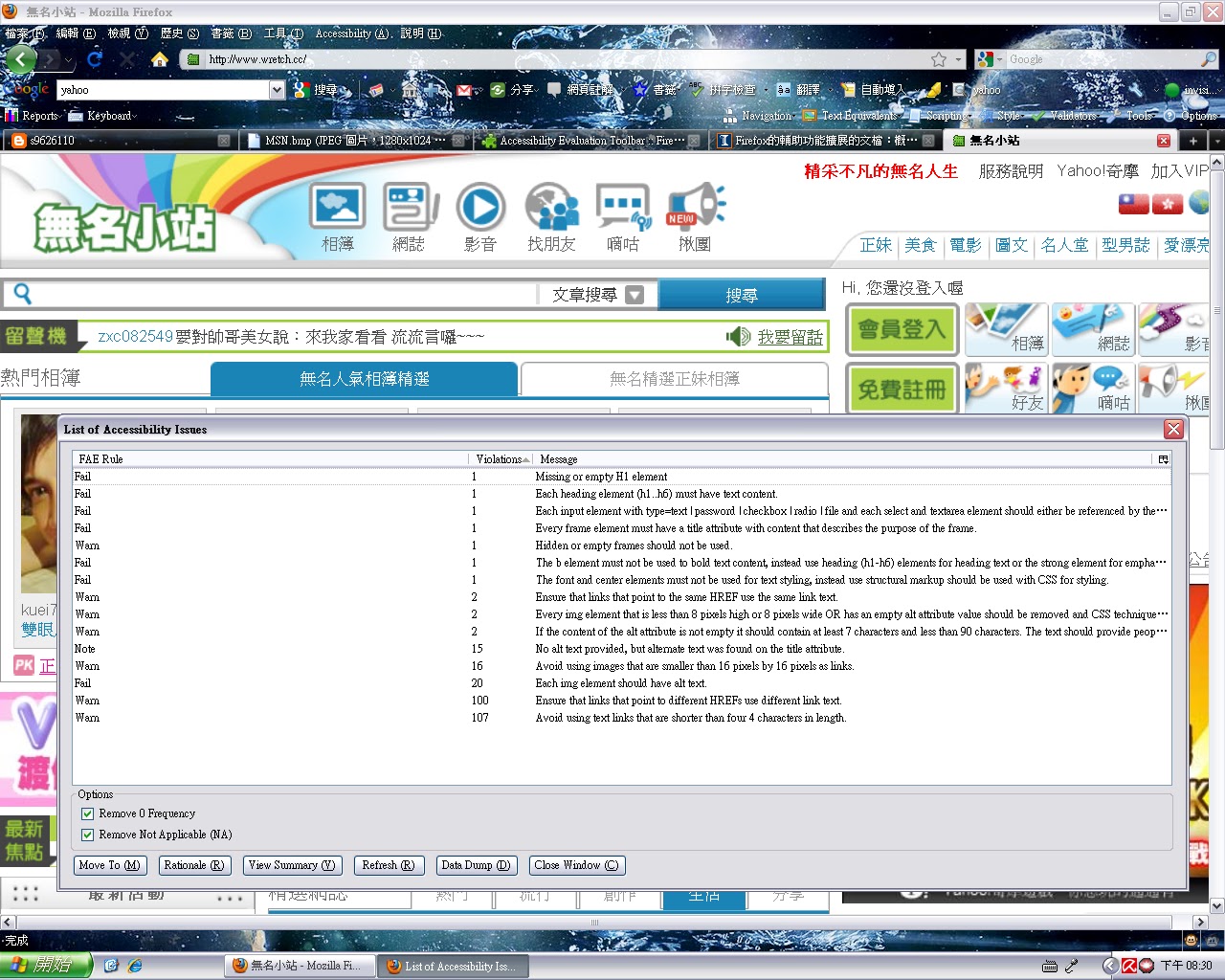Click Rationale (R) button
The height and width of the screenshot is (980, 1225).
(x=194, y=865)
